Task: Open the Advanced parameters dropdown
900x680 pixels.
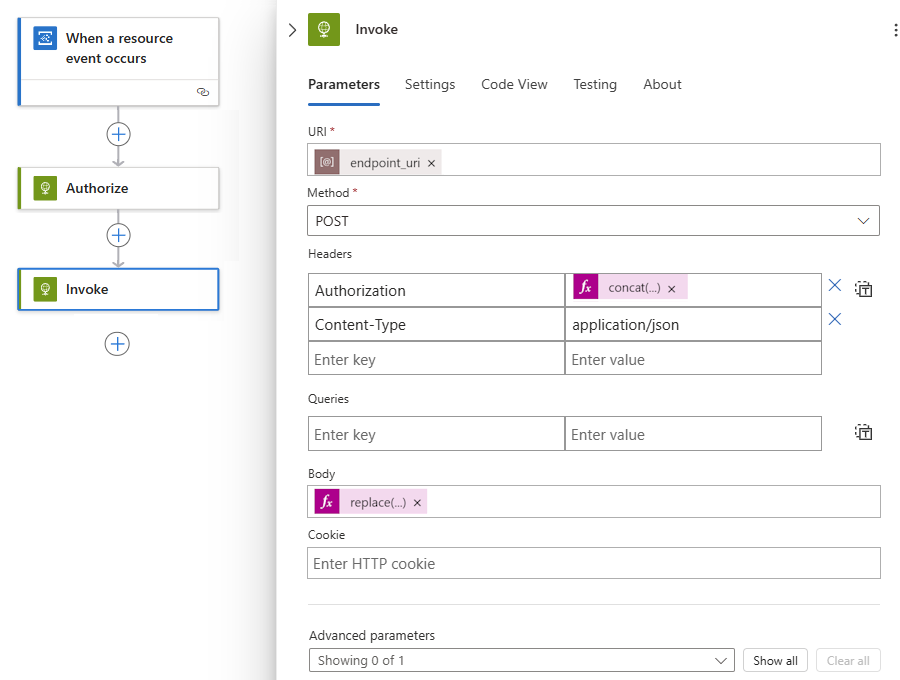Action: pyautogui.click(x=522, y=660)
